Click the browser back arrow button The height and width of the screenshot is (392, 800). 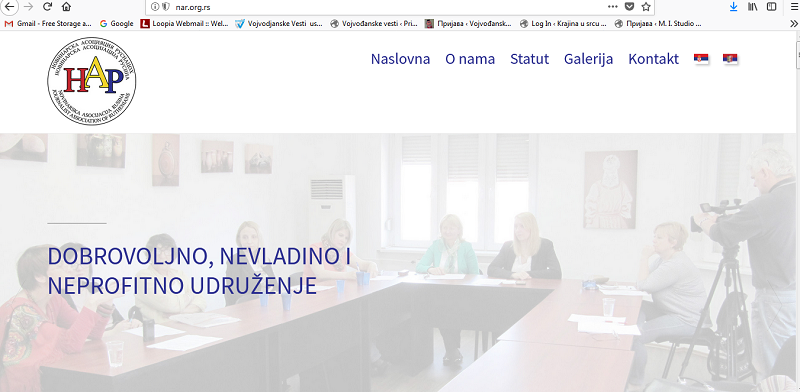9,7
